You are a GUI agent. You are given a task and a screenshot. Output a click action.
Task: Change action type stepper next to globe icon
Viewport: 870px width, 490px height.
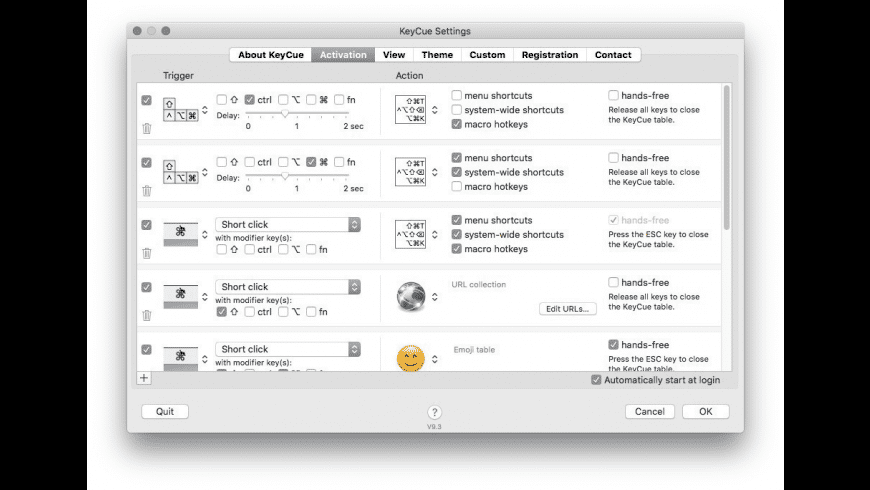(434, 297)
